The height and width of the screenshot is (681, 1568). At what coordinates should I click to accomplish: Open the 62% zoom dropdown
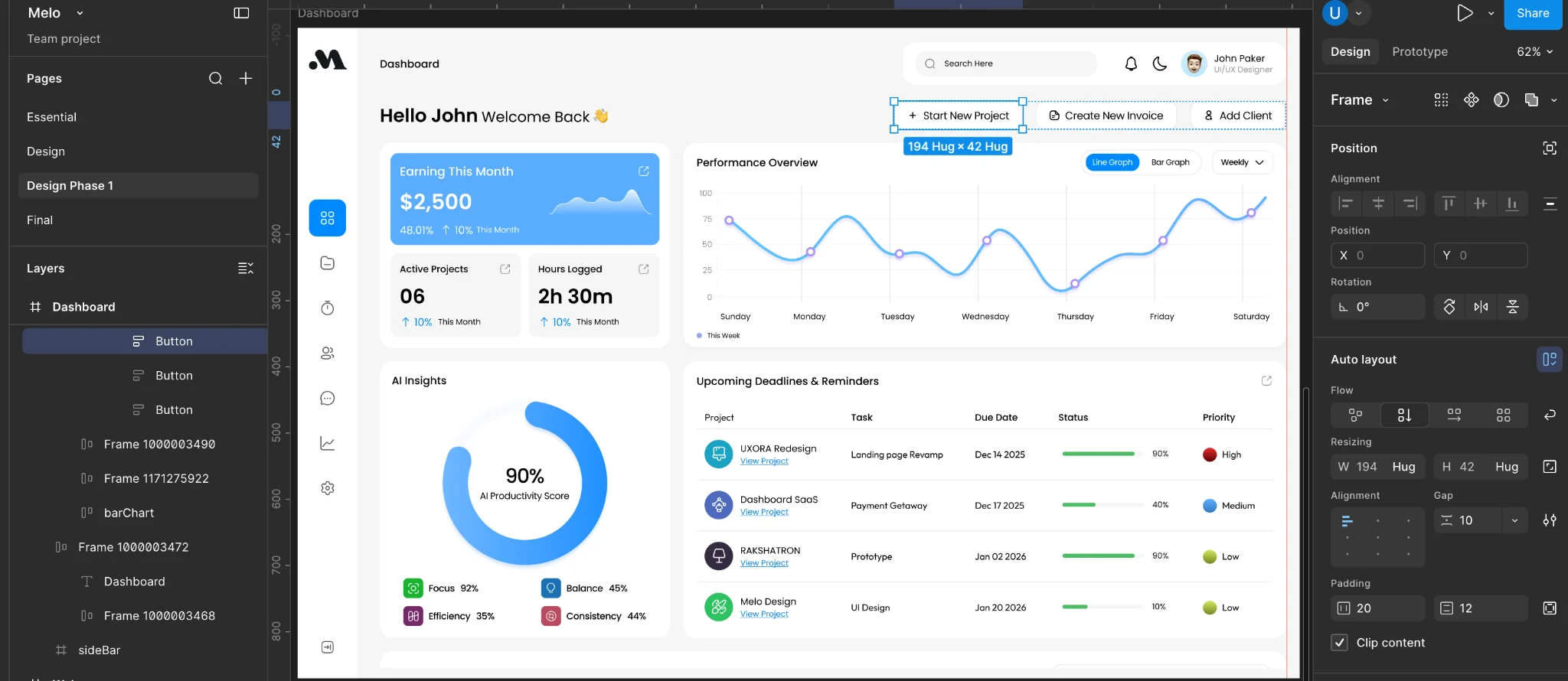click(x=1535, y=51)
